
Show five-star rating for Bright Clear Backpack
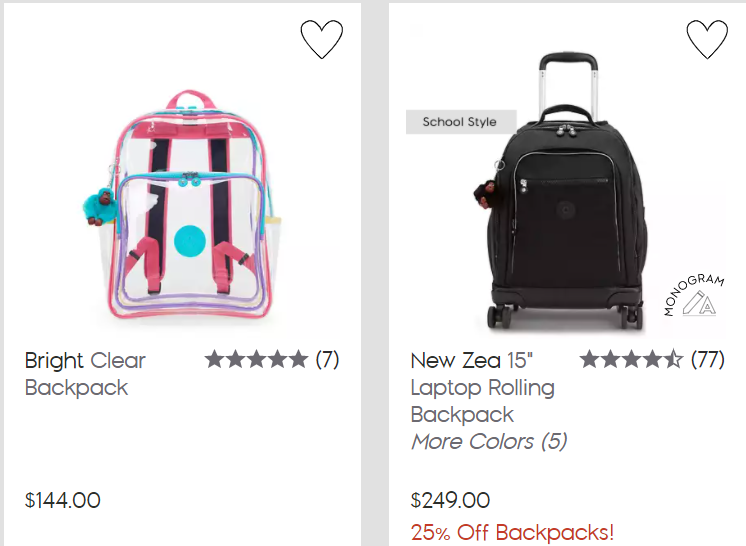click(256, 360)
